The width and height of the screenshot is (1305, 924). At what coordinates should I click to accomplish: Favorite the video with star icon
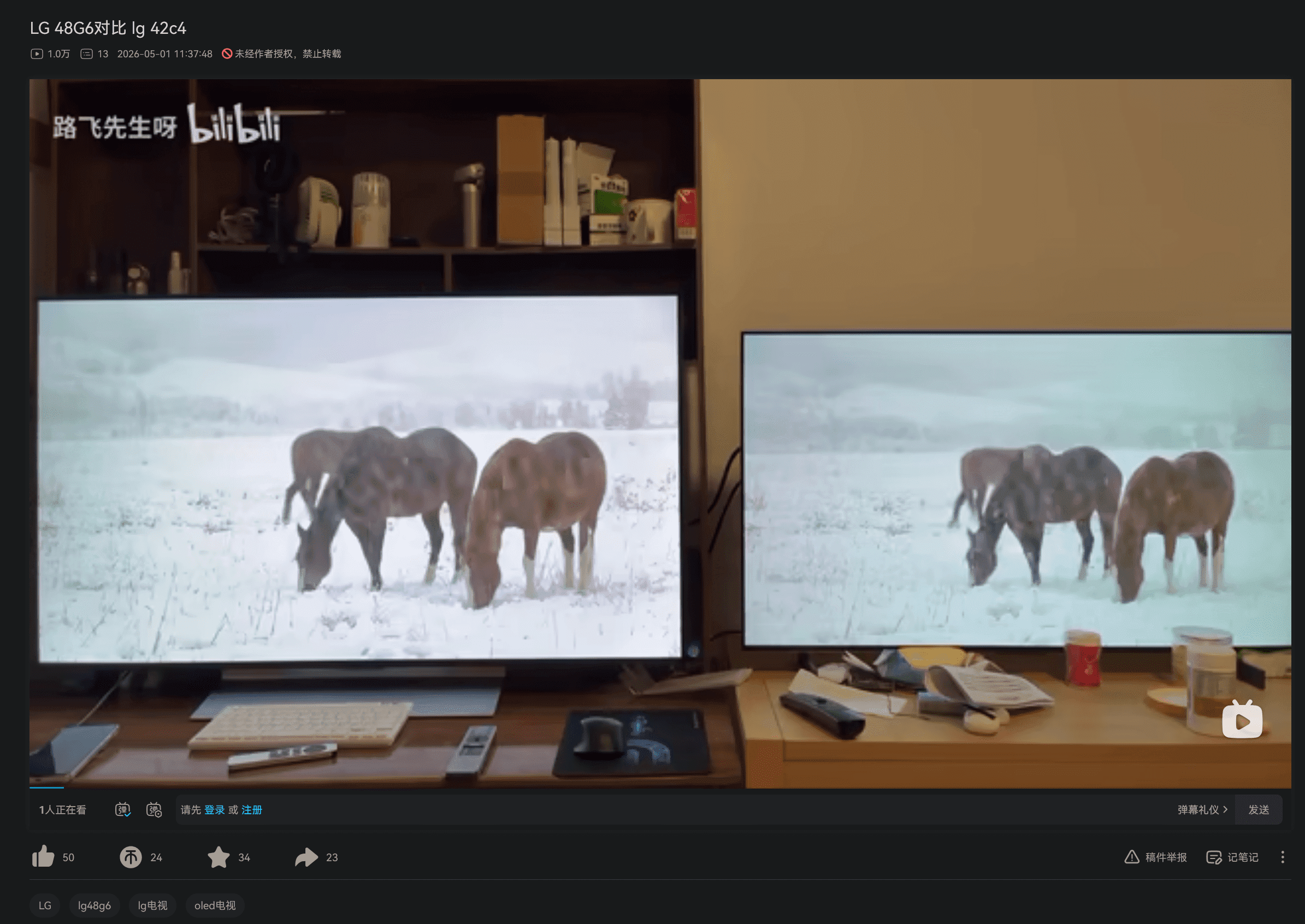(x=219, y=857)
